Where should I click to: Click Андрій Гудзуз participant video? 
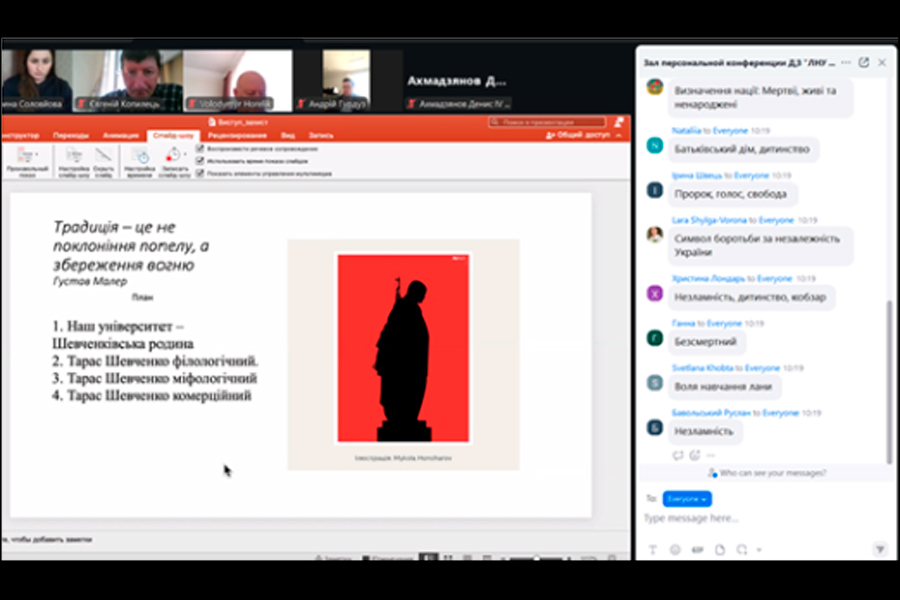[346, 80]
